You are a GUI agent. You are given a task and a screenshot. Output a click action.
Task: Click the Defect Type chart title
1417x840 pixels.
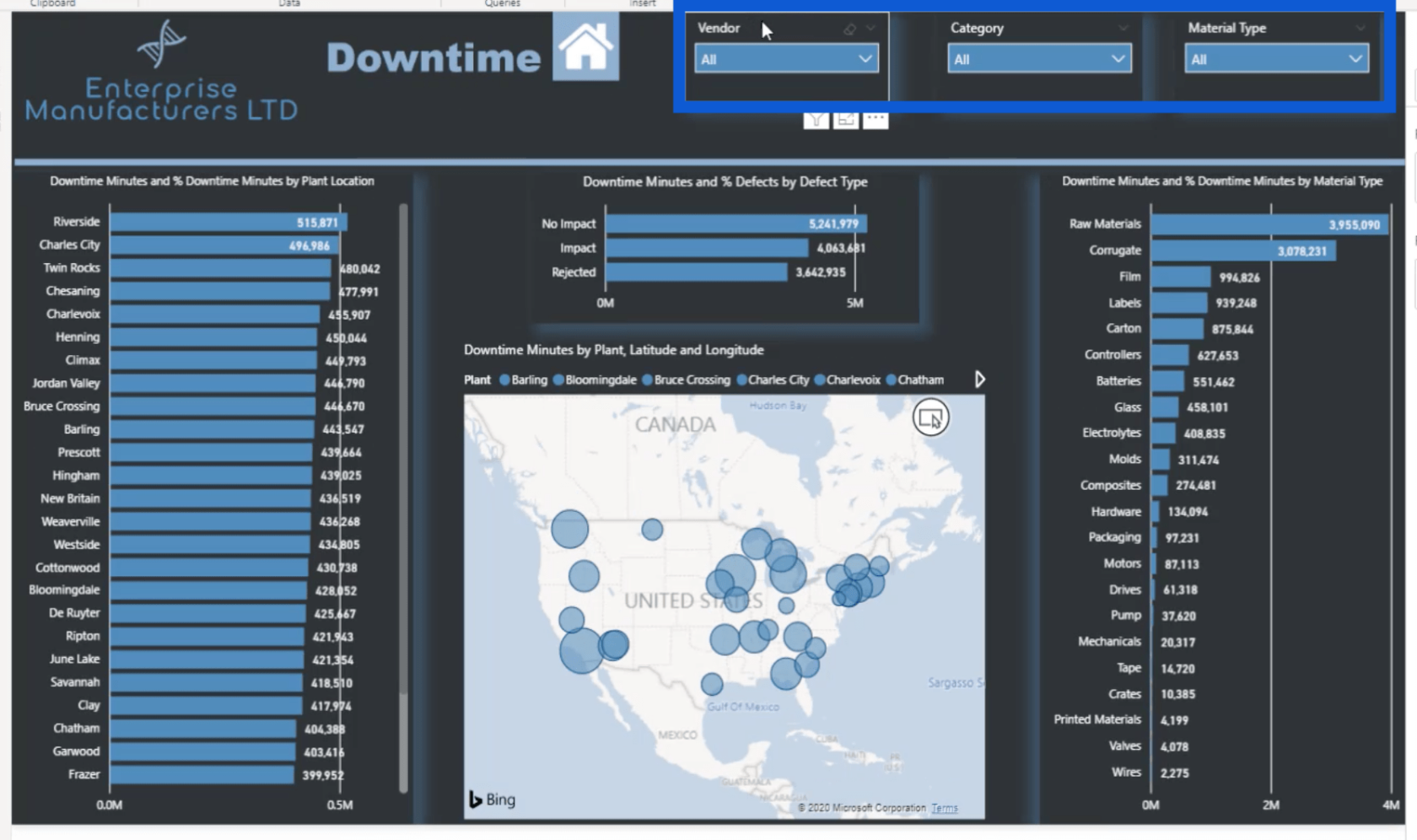[x=725, y=181]
